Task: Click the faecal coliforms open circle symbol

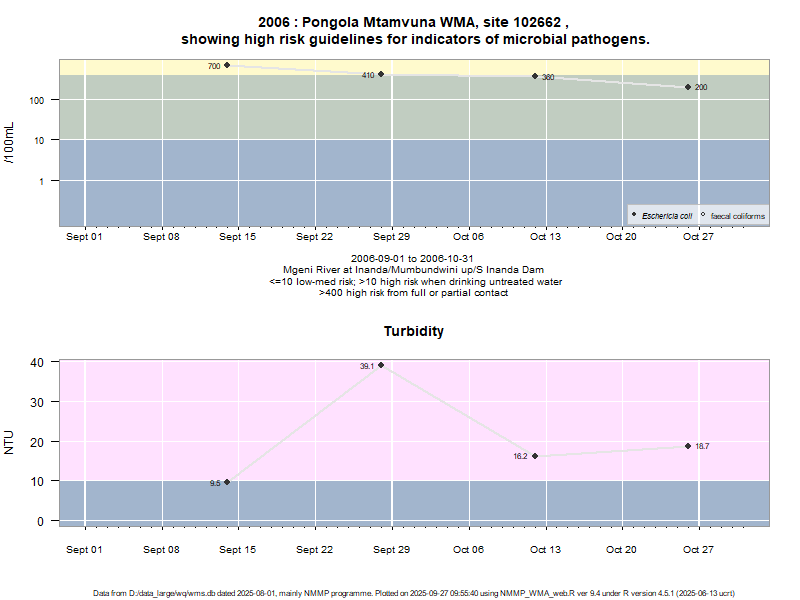Action: [x=704, y=216]
